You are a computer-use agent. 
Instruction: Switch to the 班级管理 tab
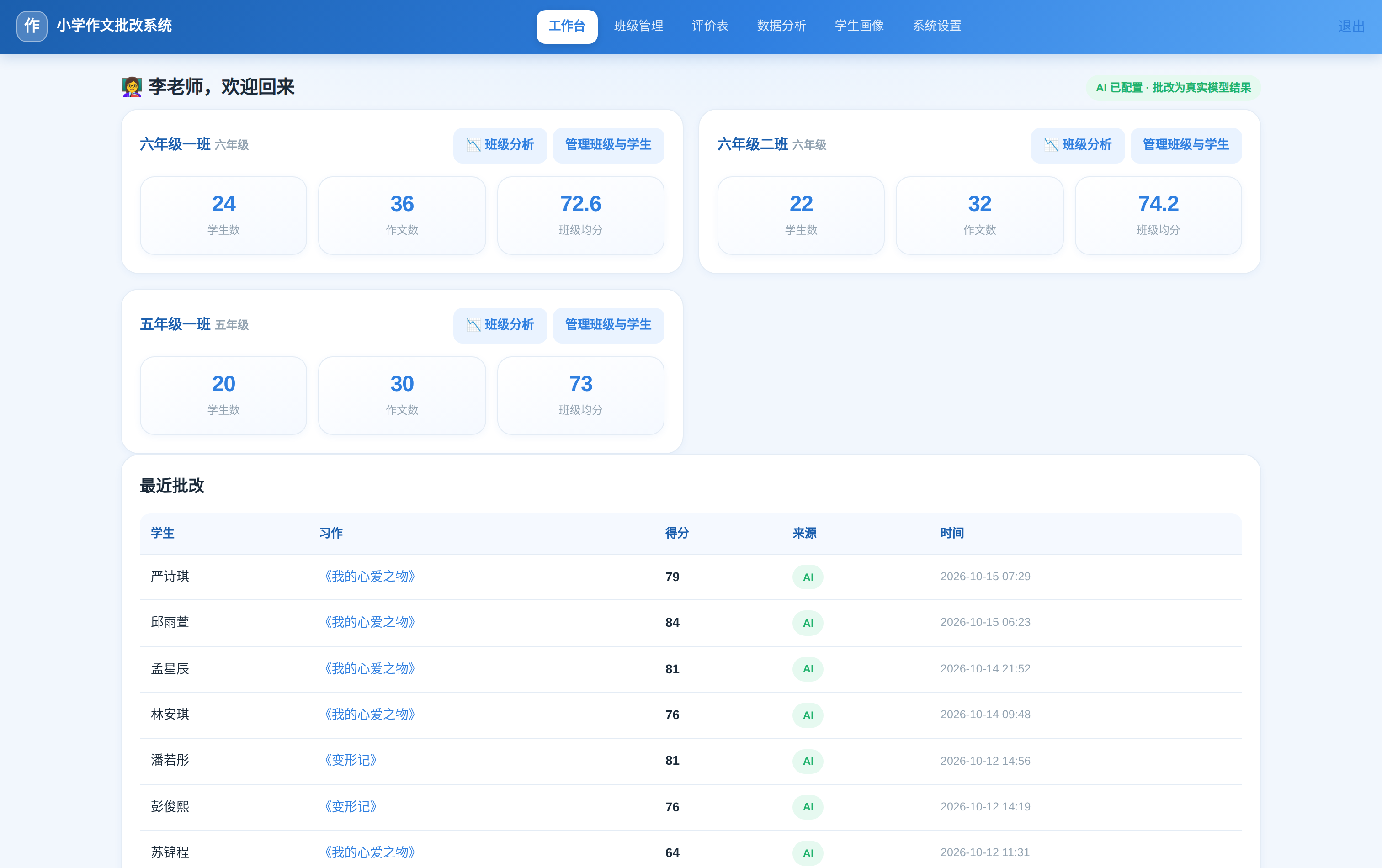pos(638,26)
